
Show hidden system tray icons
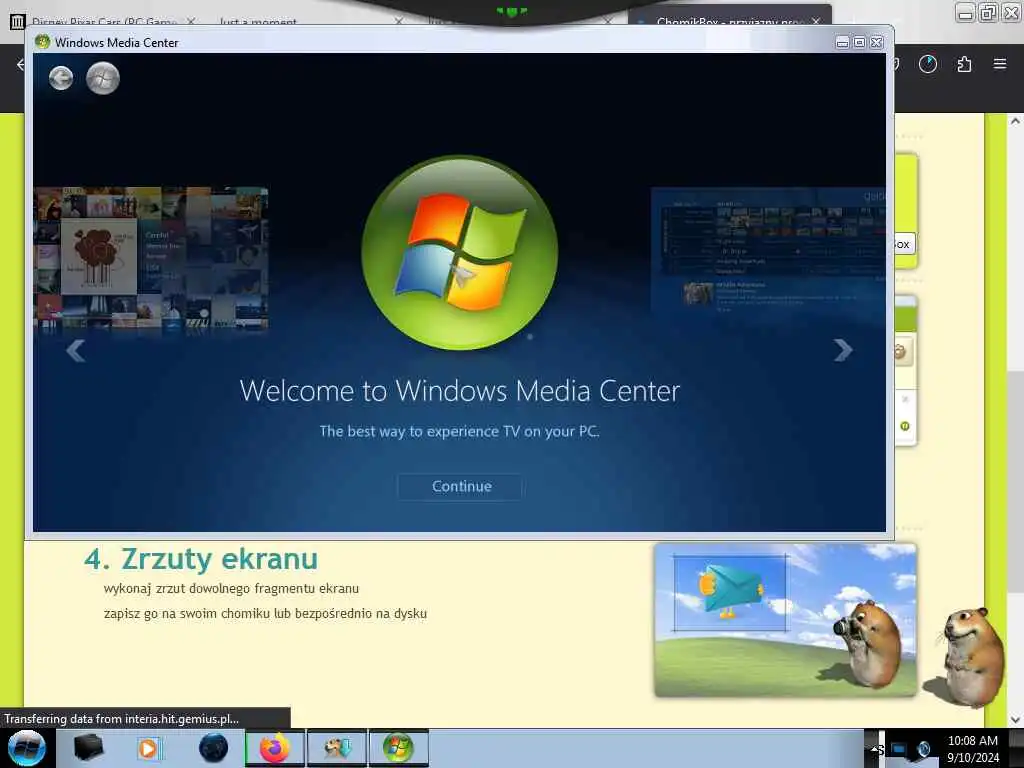point(876,748)
